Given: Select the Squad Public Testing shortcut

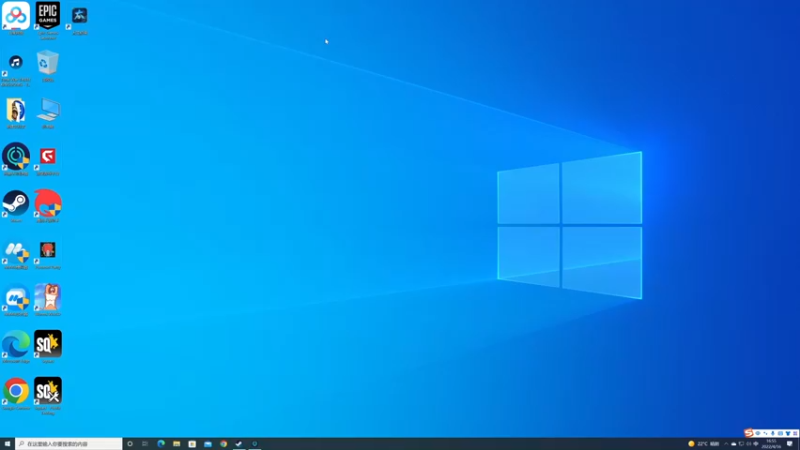Looking at the screenshot, I should [x=48, y=396].
